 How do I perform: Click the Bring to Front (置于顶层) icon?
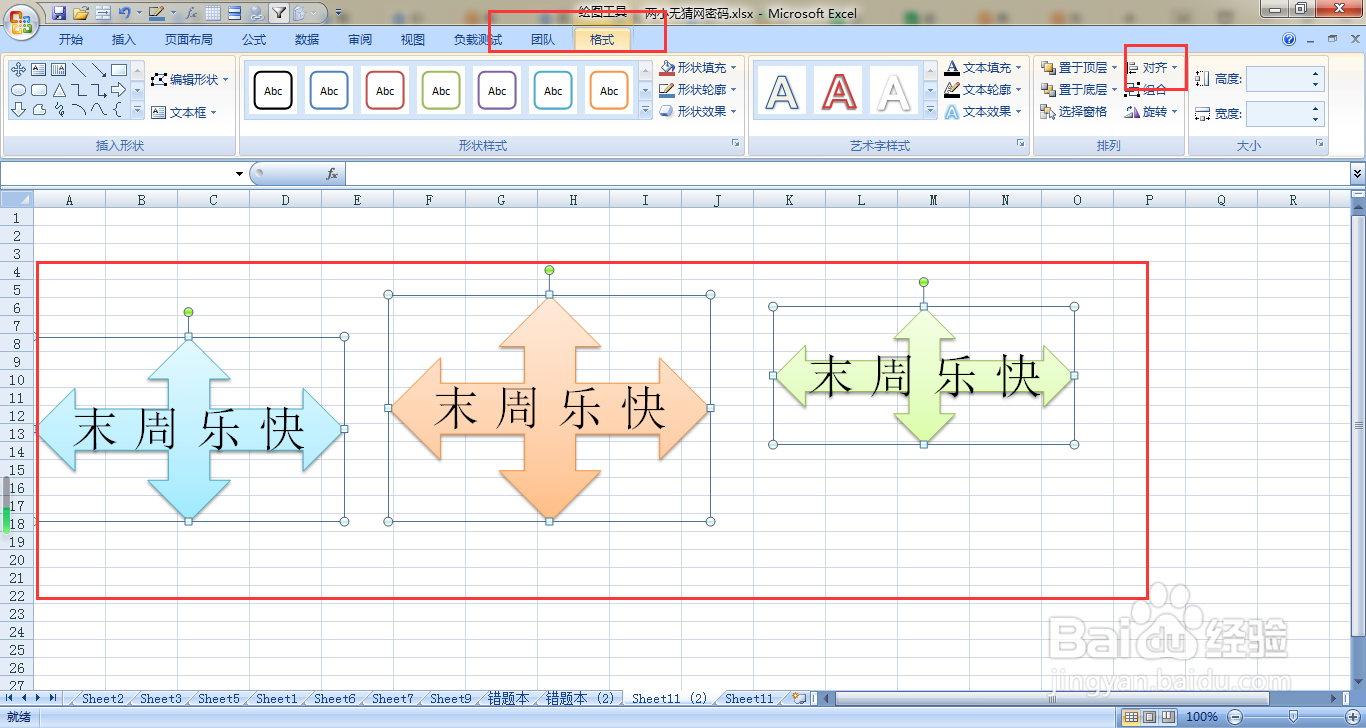1048,68
